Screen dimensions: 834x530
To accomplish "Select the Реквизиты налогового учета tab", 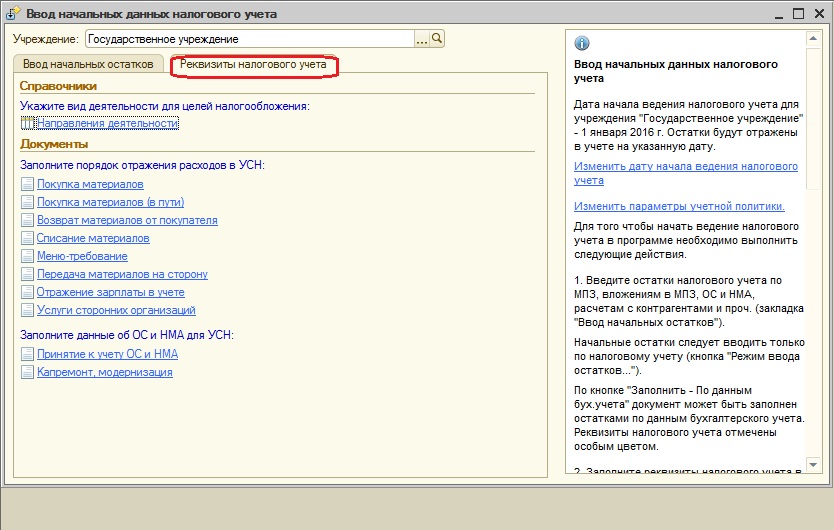I will (x=253, y=65).
